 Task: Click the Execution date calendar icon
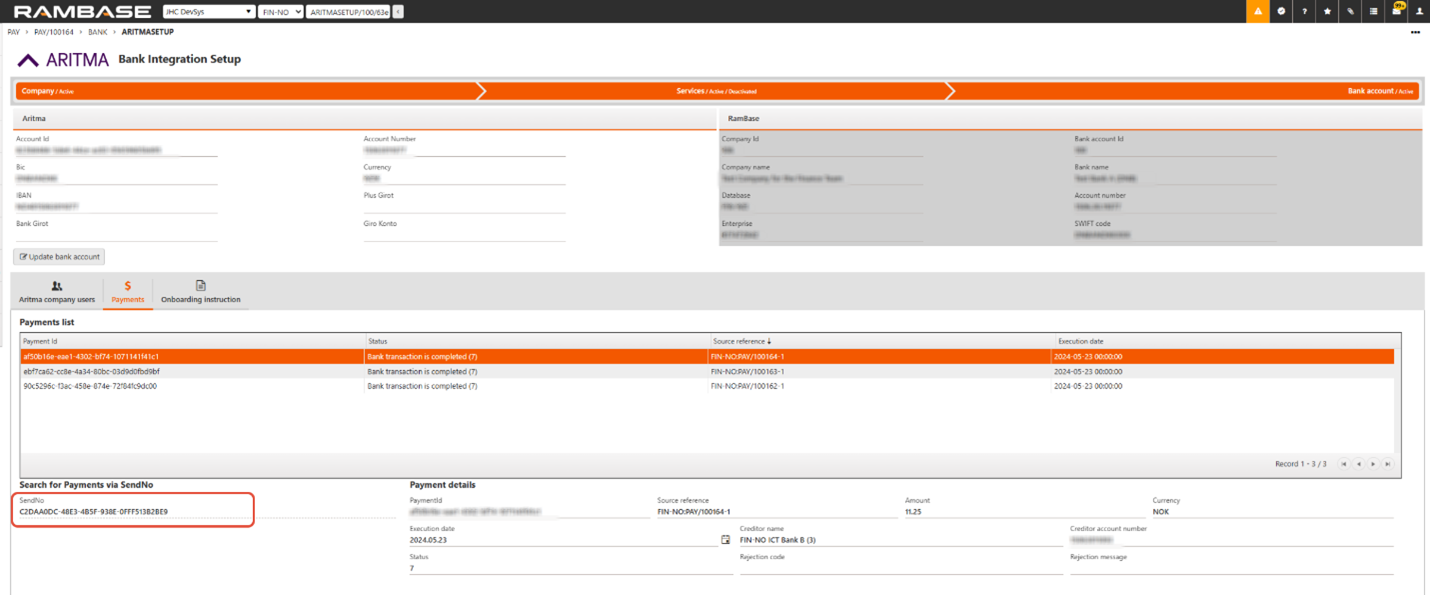(726, 540)
